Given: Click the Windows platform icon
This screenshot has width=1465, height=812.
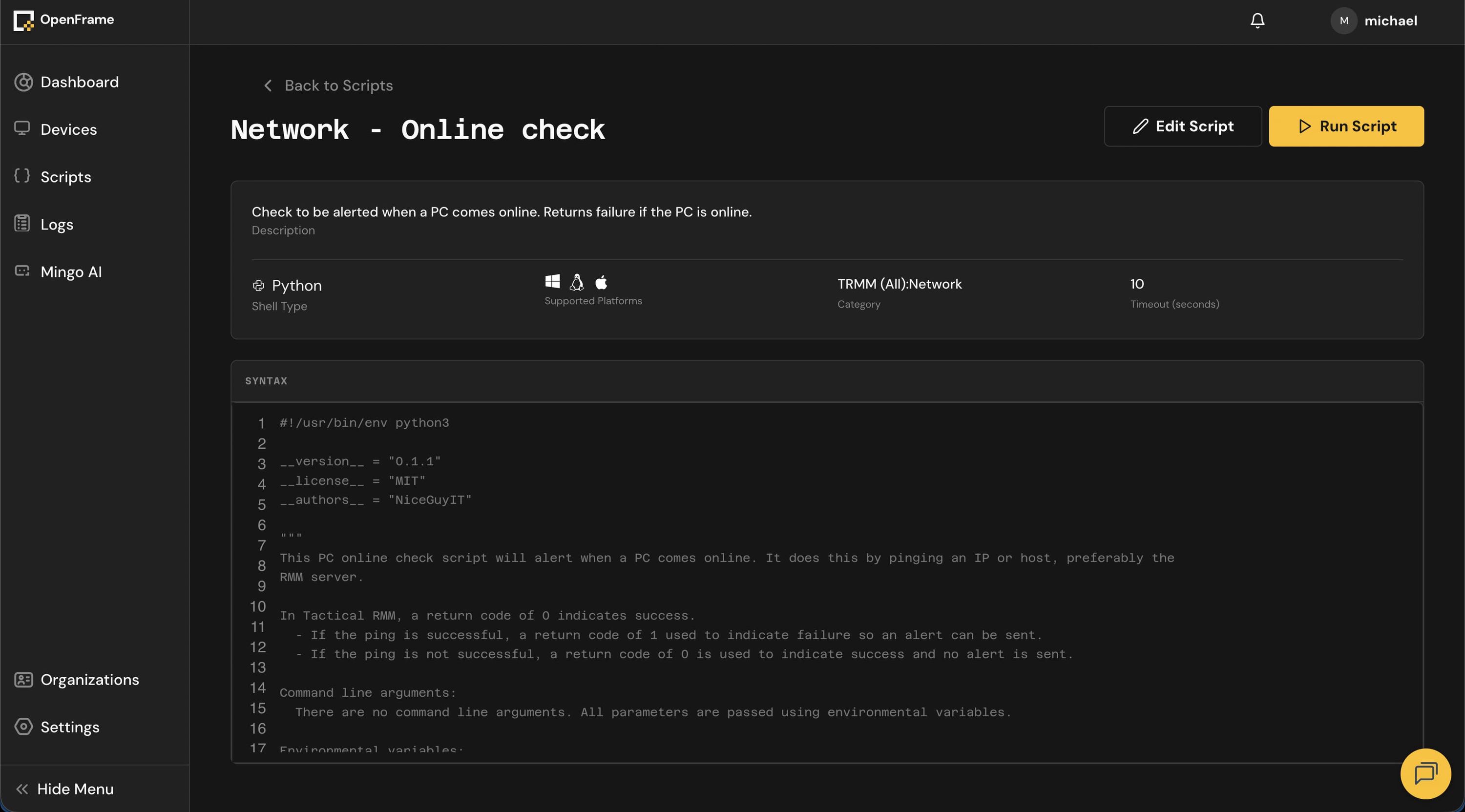Looking at the screenshot, I should pos(552,281).
